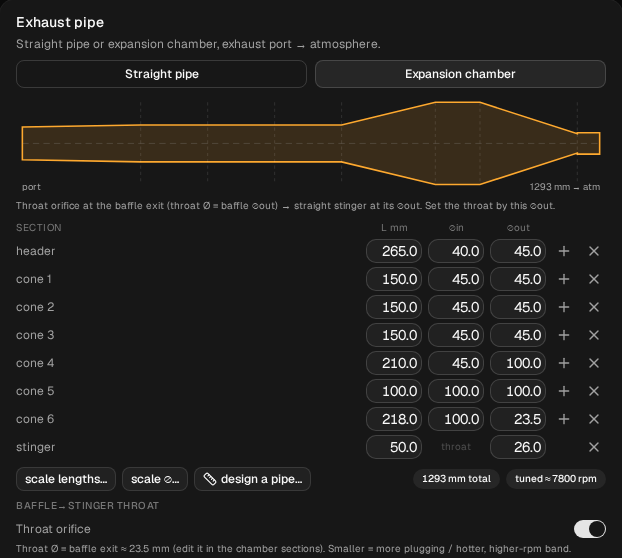Edit cone 6 inlet diameter field
This screenshot has width=622, height=558.
[x=456, y=419]
